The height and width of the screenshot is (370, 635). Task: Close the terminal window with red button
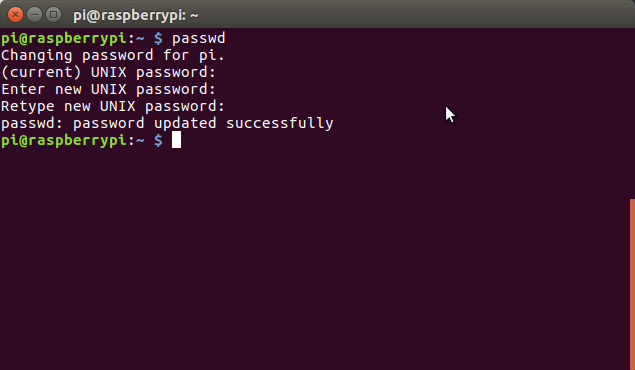(x=15, y=15)
